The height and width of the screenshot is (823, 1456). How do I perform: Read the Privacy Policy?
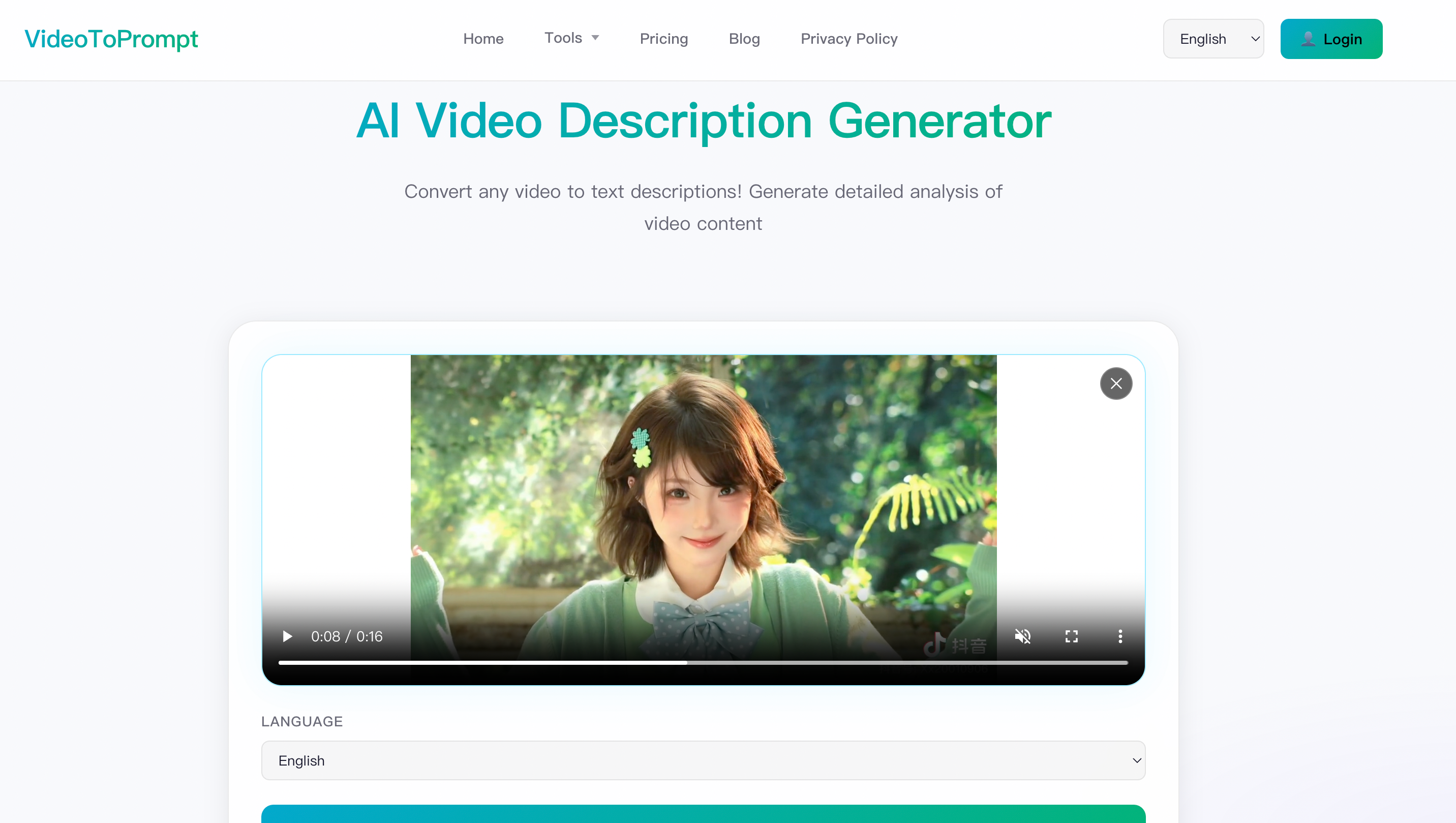coord(848,39)
